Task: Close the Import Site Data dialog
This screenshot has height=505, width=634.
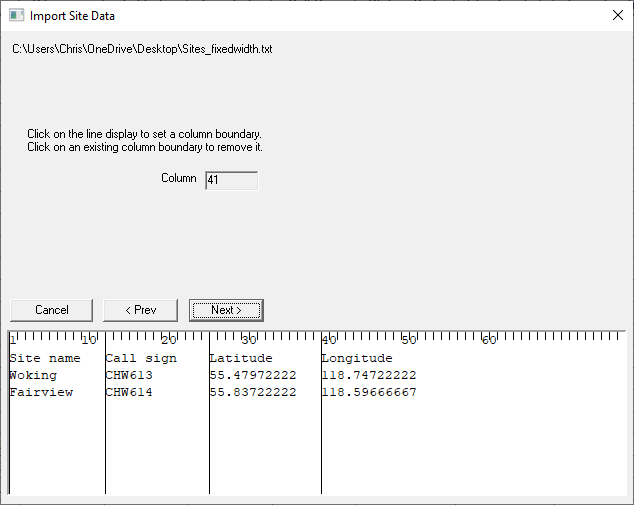Action: tap(617, 16)
